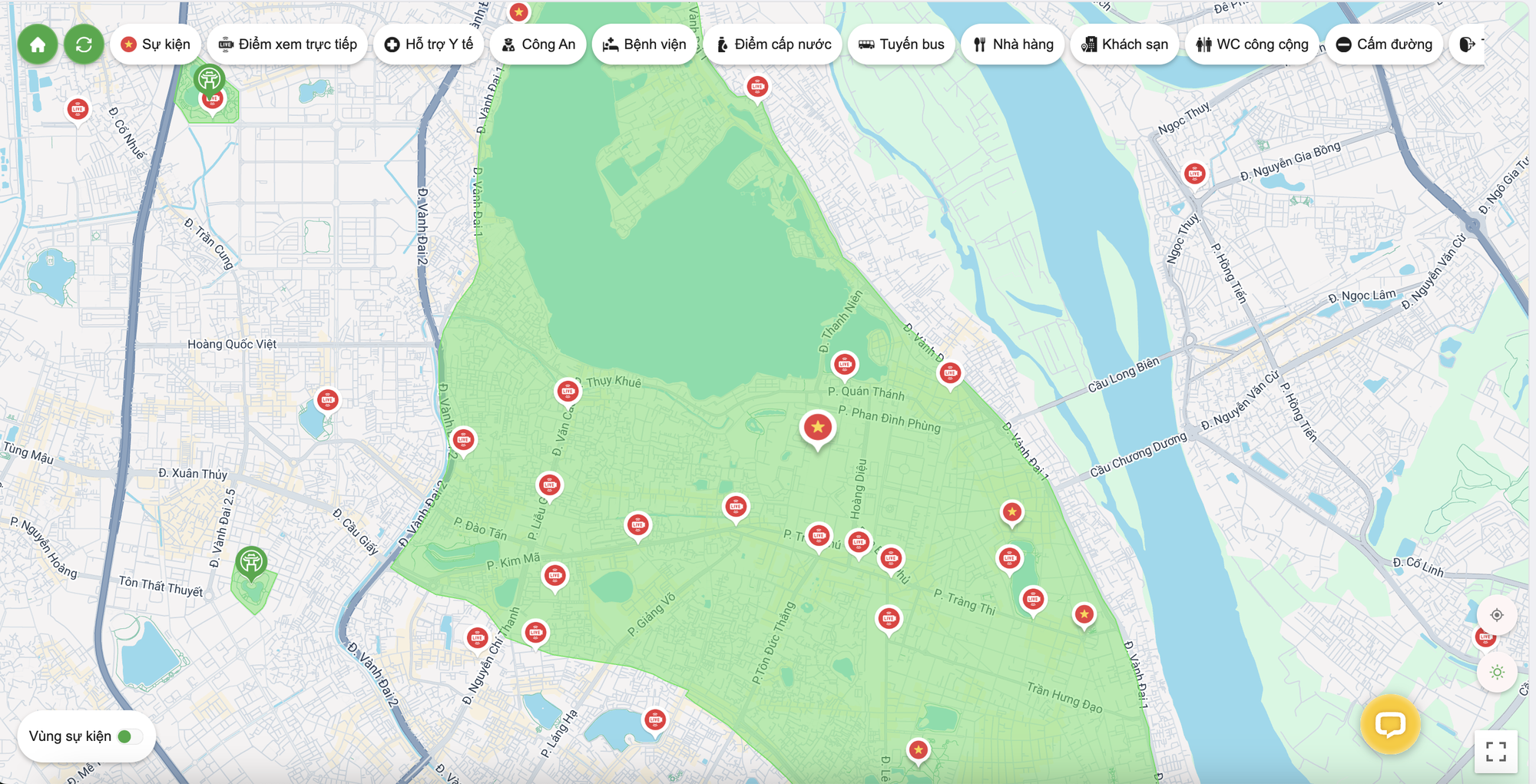Filter by Bệnh viện
The height and width of the screenshot is (784, 1536).
644,45
